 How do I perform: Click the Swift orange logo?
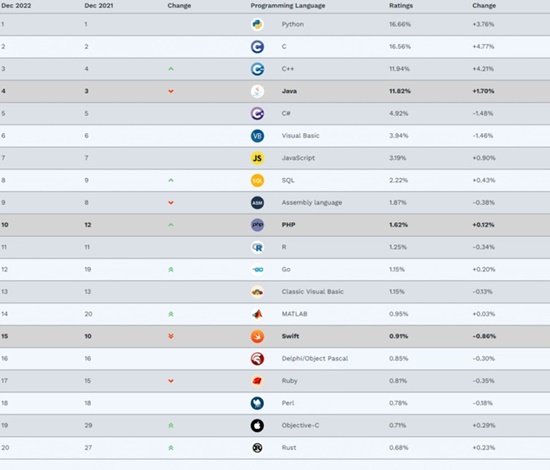257,336
